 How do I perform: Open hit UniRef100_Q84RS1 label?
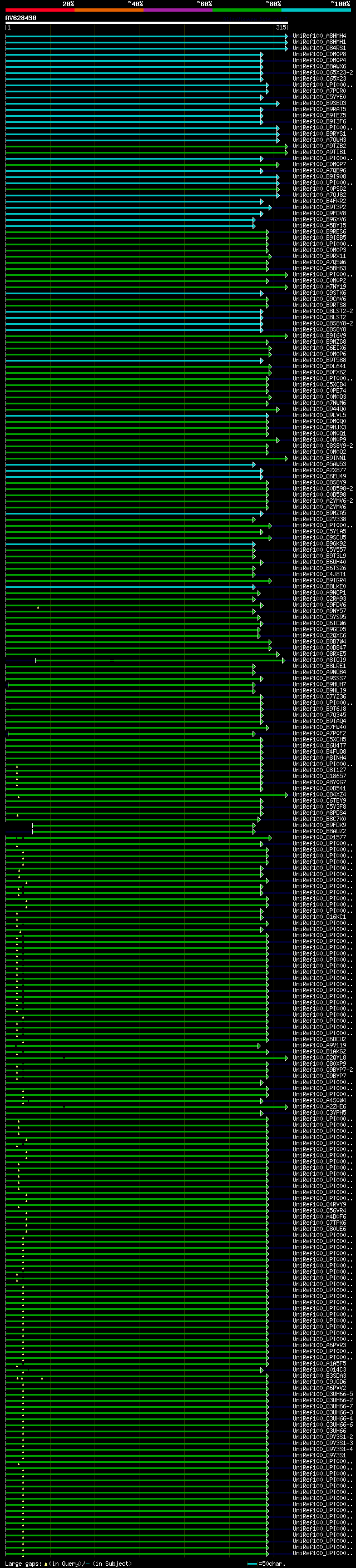click(319, 48)
